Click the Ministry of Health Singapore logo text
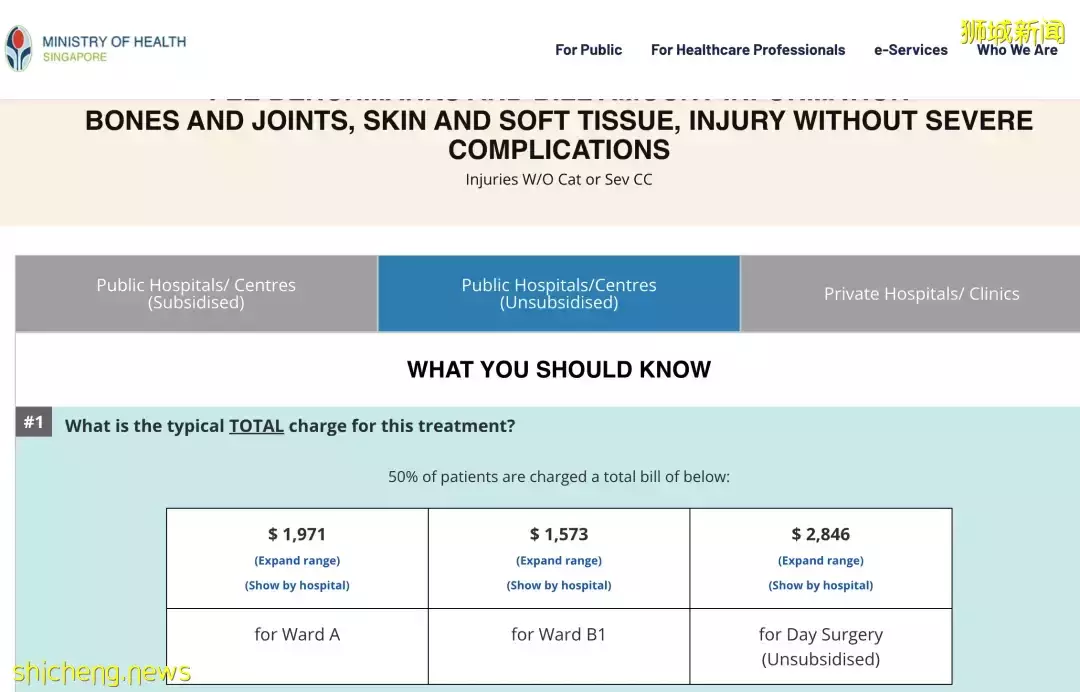Viewport: 1080px width, 692px height. click(113, 48)
